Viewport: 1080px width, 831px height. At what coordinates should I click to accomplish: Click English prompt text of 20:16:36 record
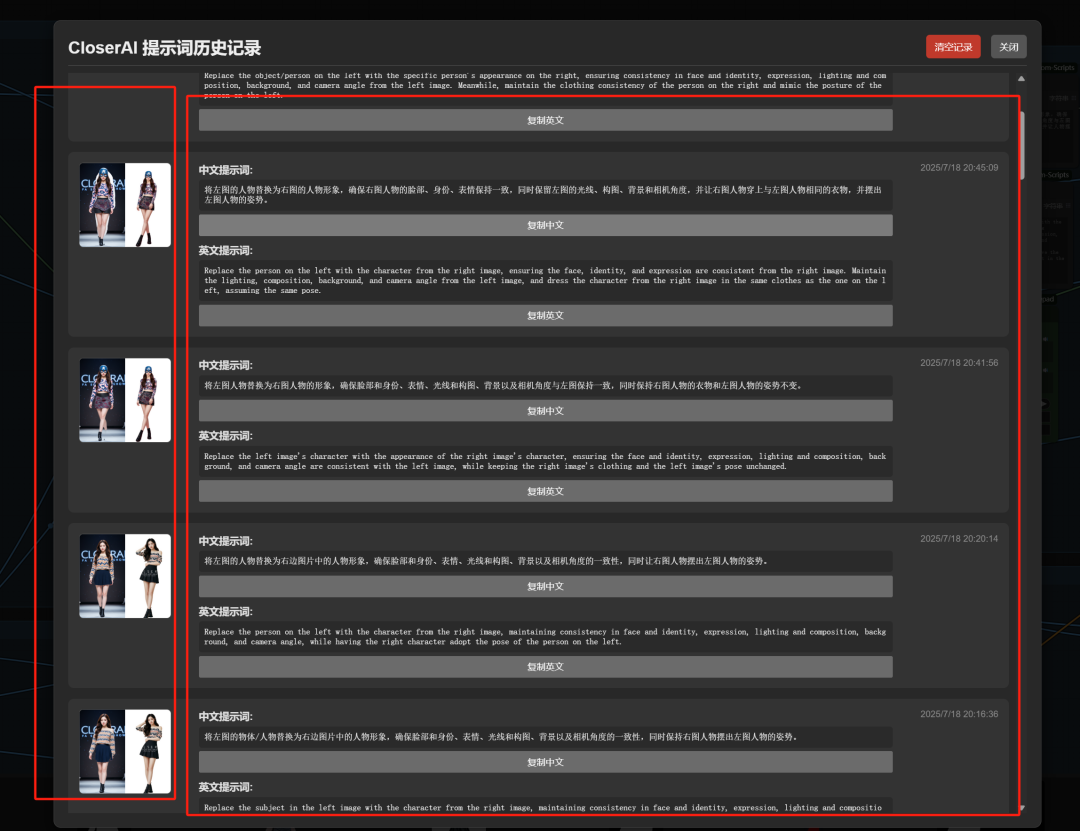point(546,808)
